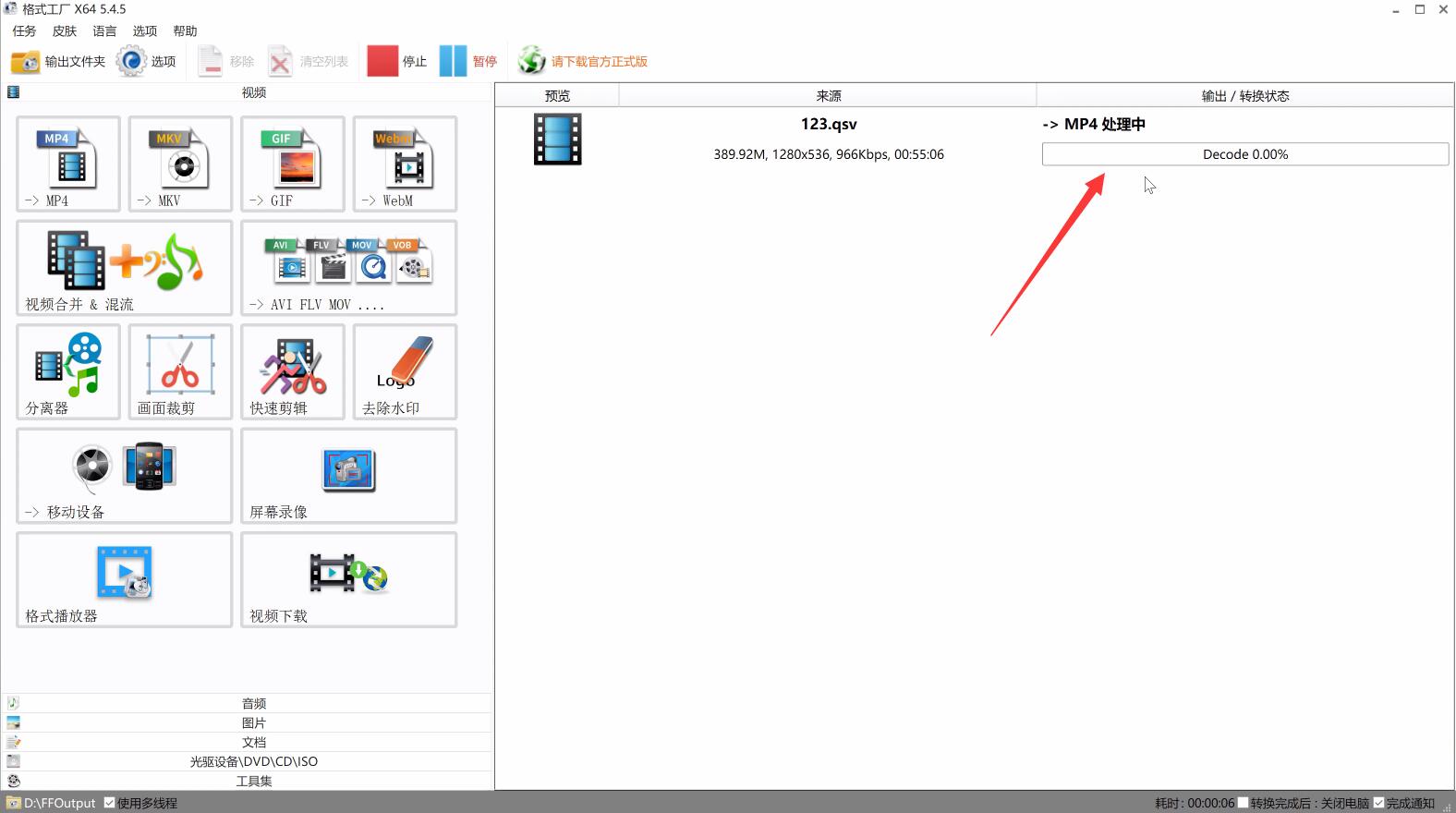Expand the 音频 category
This screenshot has height=813, width=1456.
point(247,703)
